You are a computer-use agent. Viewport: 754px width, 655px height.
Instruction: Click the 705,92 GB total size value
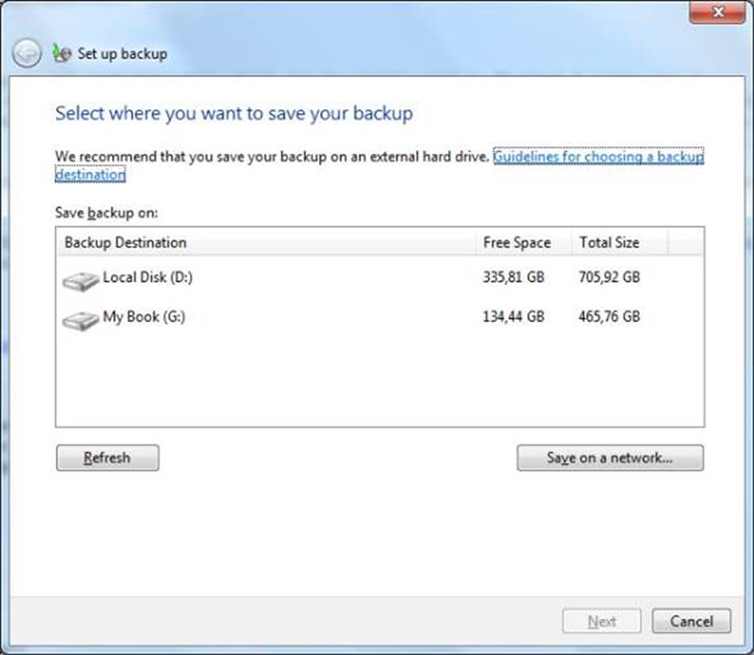(x=609, y=277)
